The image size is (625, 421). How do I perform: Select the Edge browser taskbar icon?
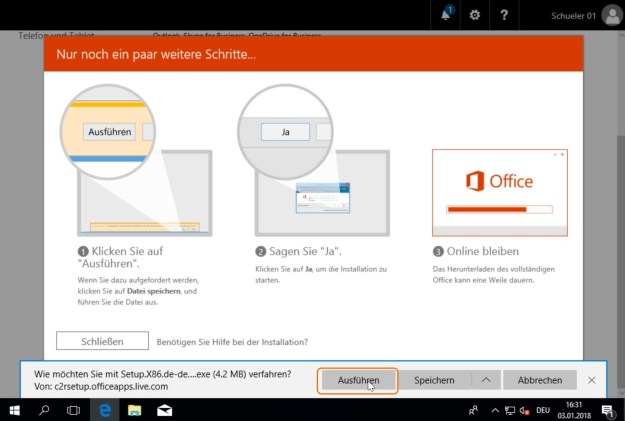click(104, 410)
